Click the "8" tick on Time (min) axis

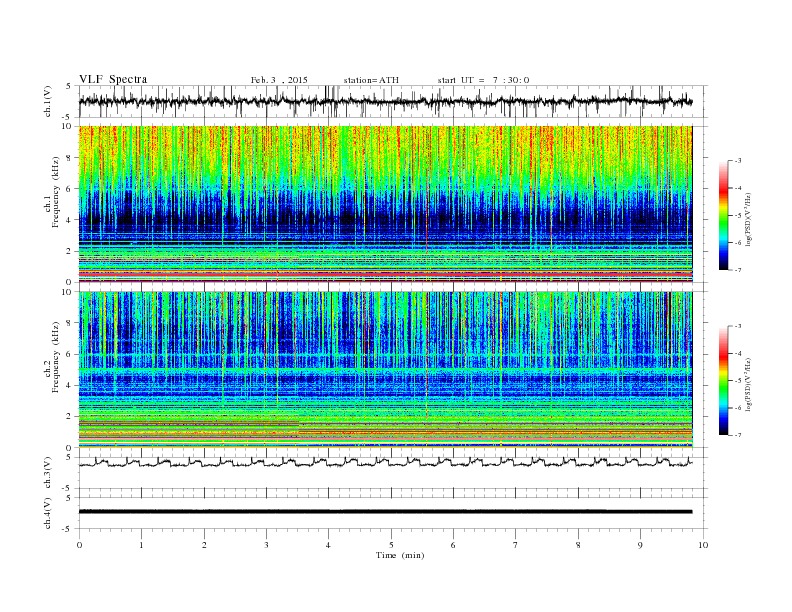tap(578, 545)
